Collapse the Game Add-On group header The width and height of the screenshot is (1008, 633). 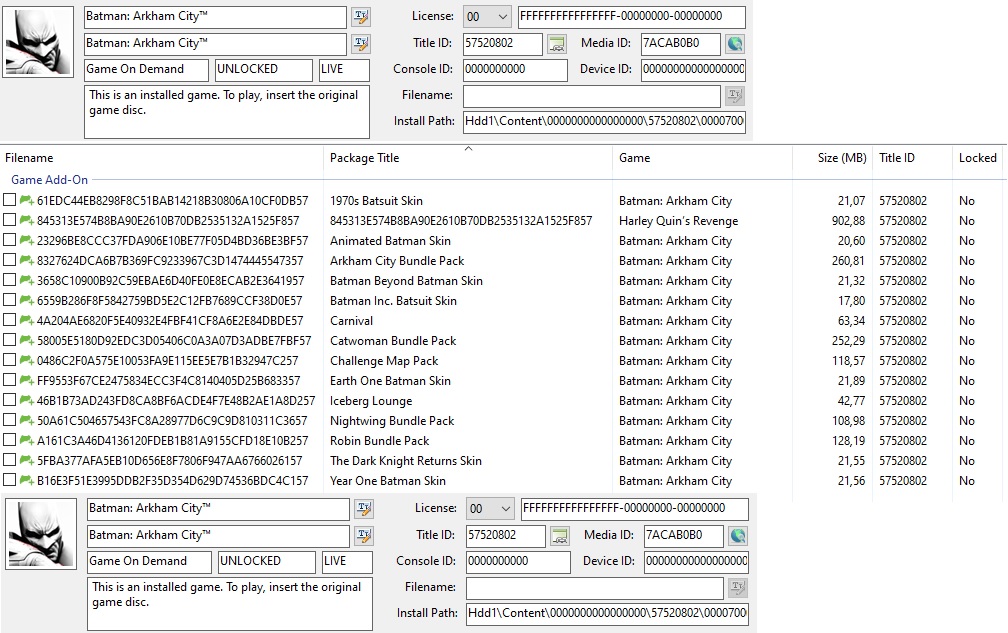click(50, 180)
